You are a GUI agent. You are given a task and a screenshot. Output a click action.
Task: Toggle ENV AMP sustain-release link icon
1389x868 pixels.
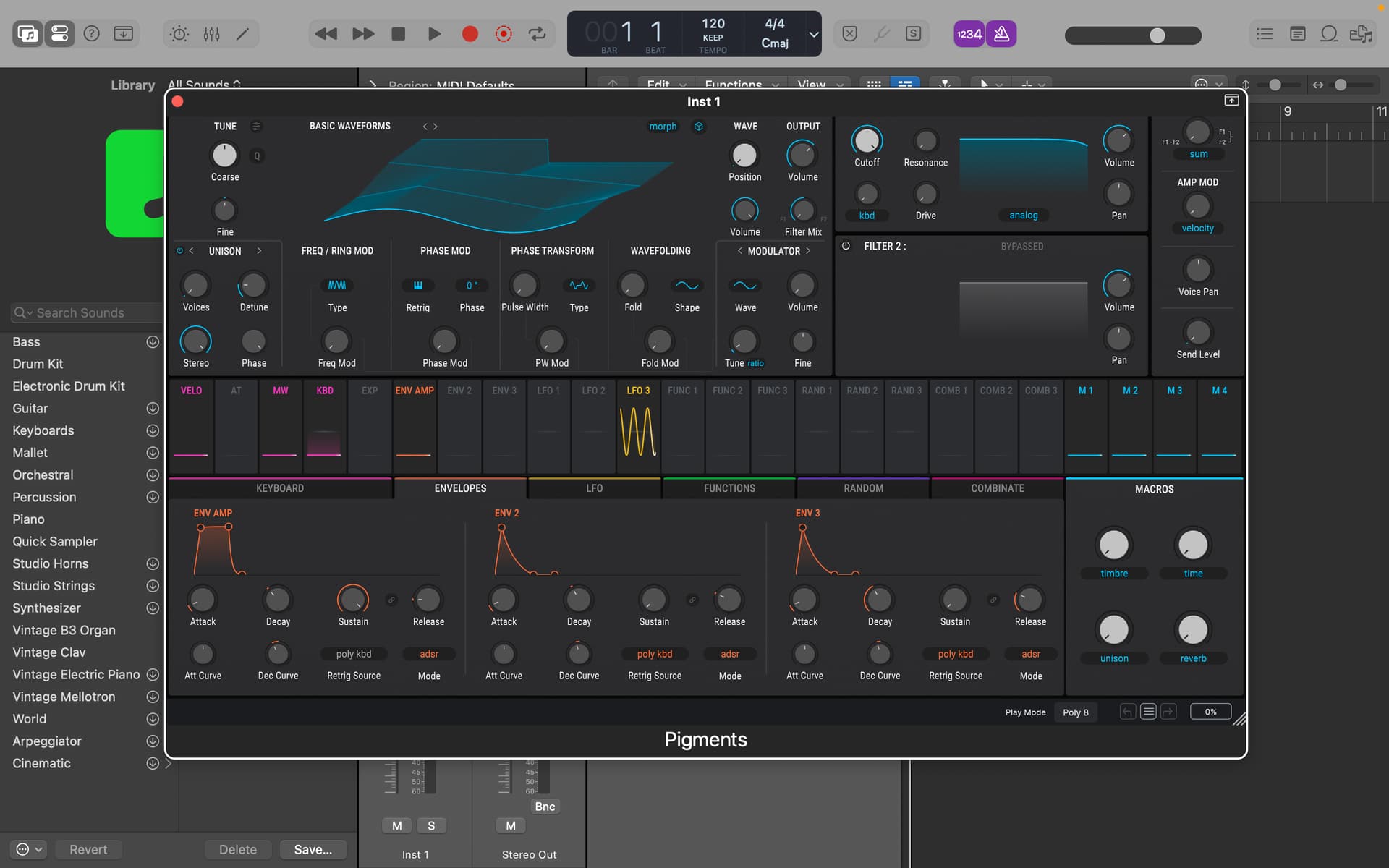tap(391, 600)
